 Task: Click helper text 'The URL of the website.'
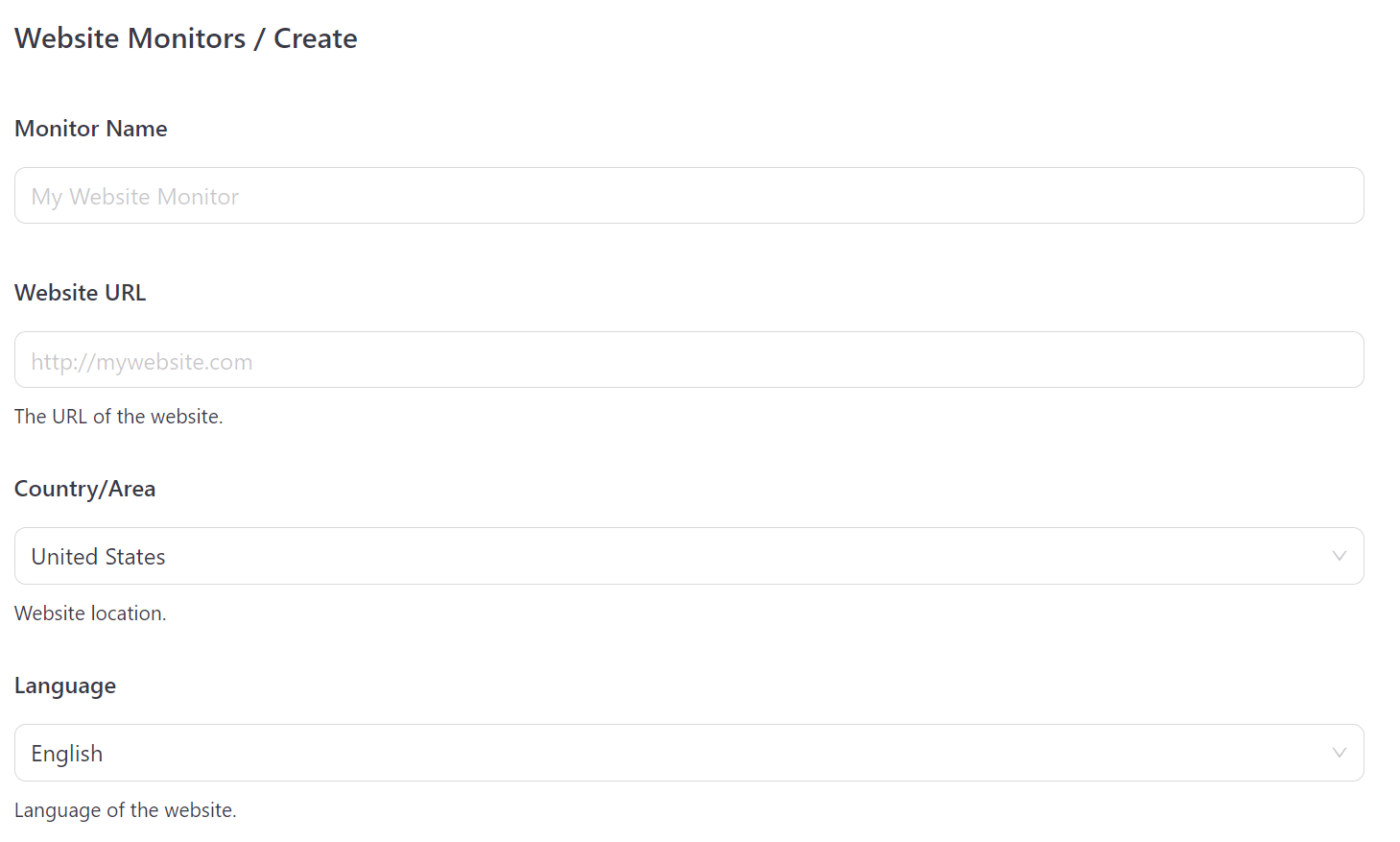click(x=119, y=417)
